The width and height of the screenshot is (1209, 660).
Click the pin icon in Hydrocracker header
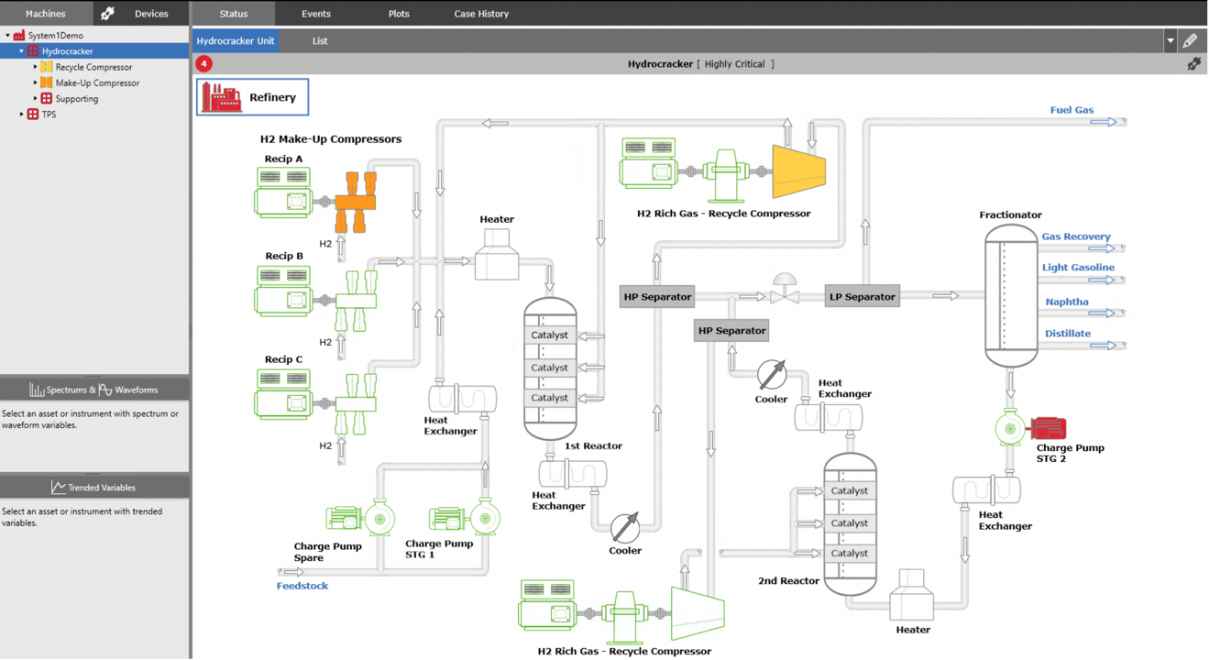click(x=1193, y=64)
